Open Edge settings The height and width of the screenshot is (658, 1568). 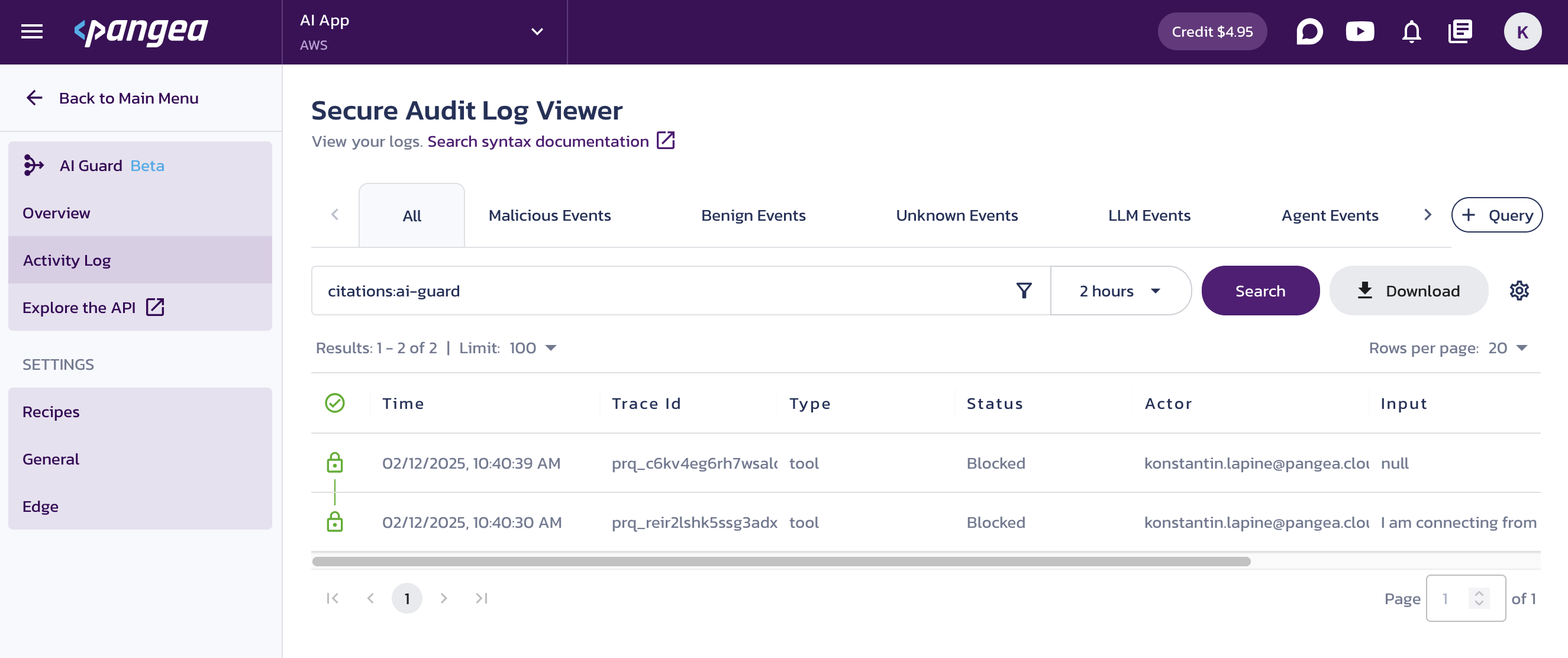coord(140,507)
